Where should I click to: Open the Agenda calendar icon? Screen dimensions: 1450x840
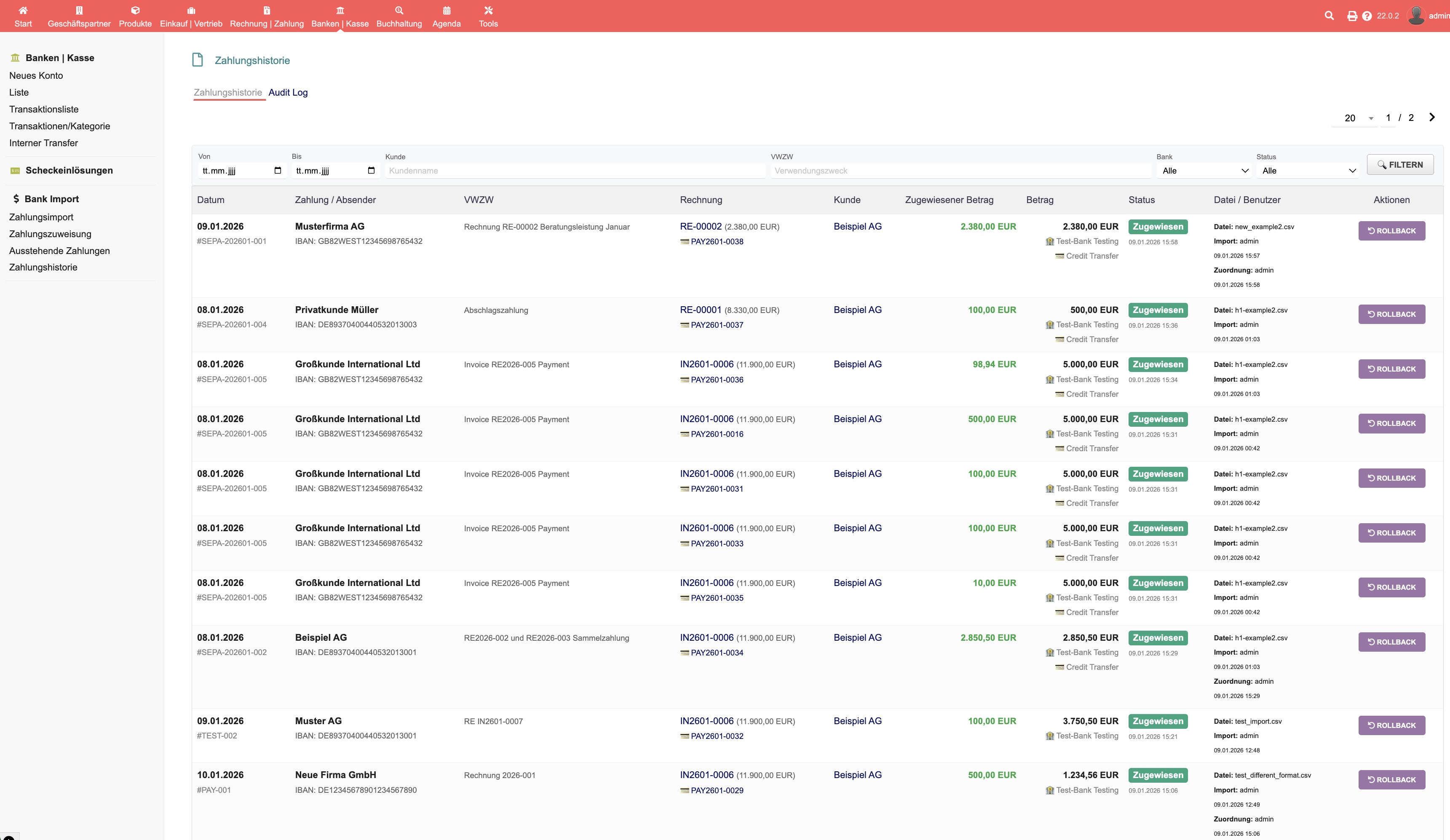446,11
